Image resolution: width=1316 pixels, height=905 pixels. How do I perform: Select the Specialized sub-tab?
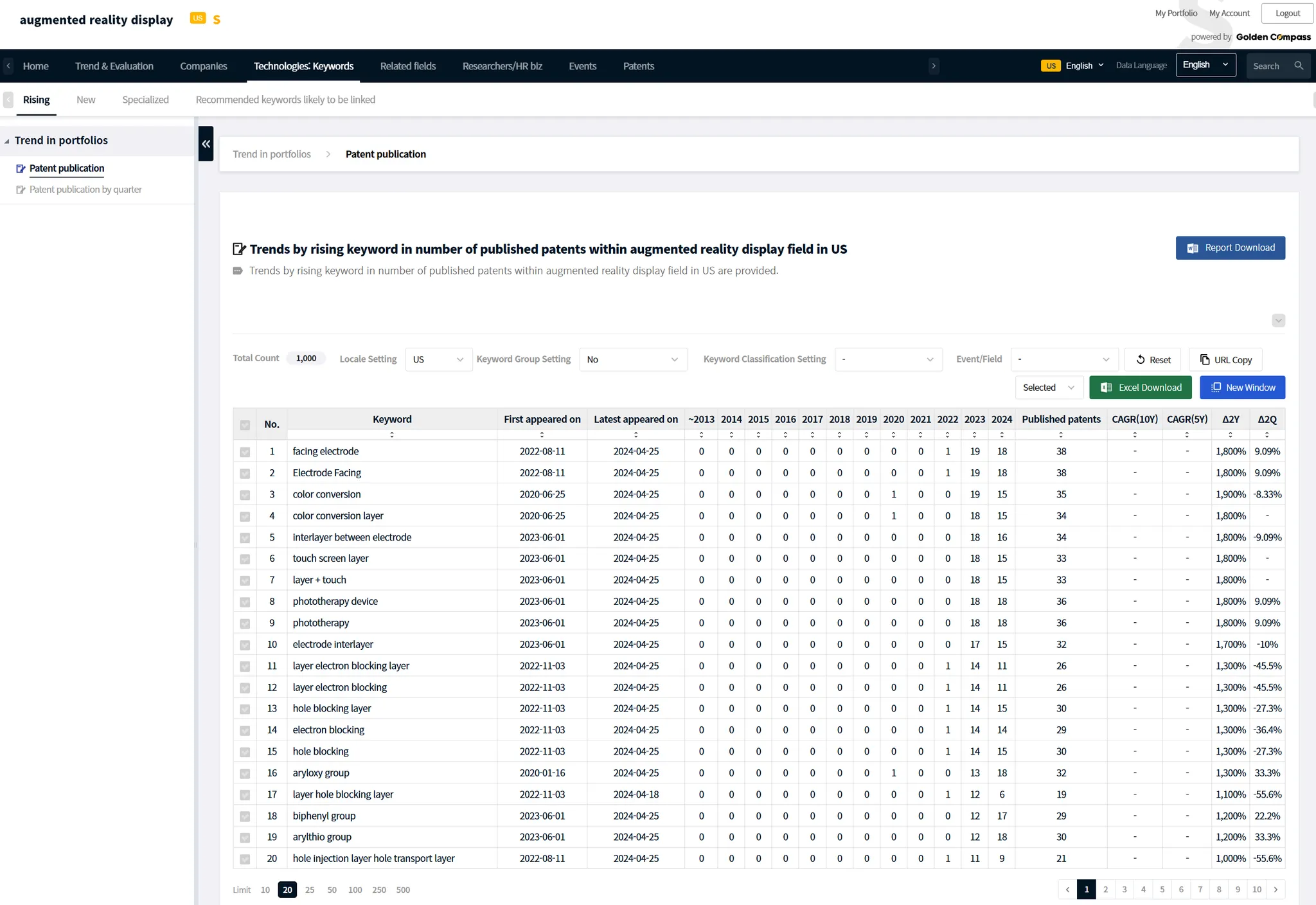[145, 100]
